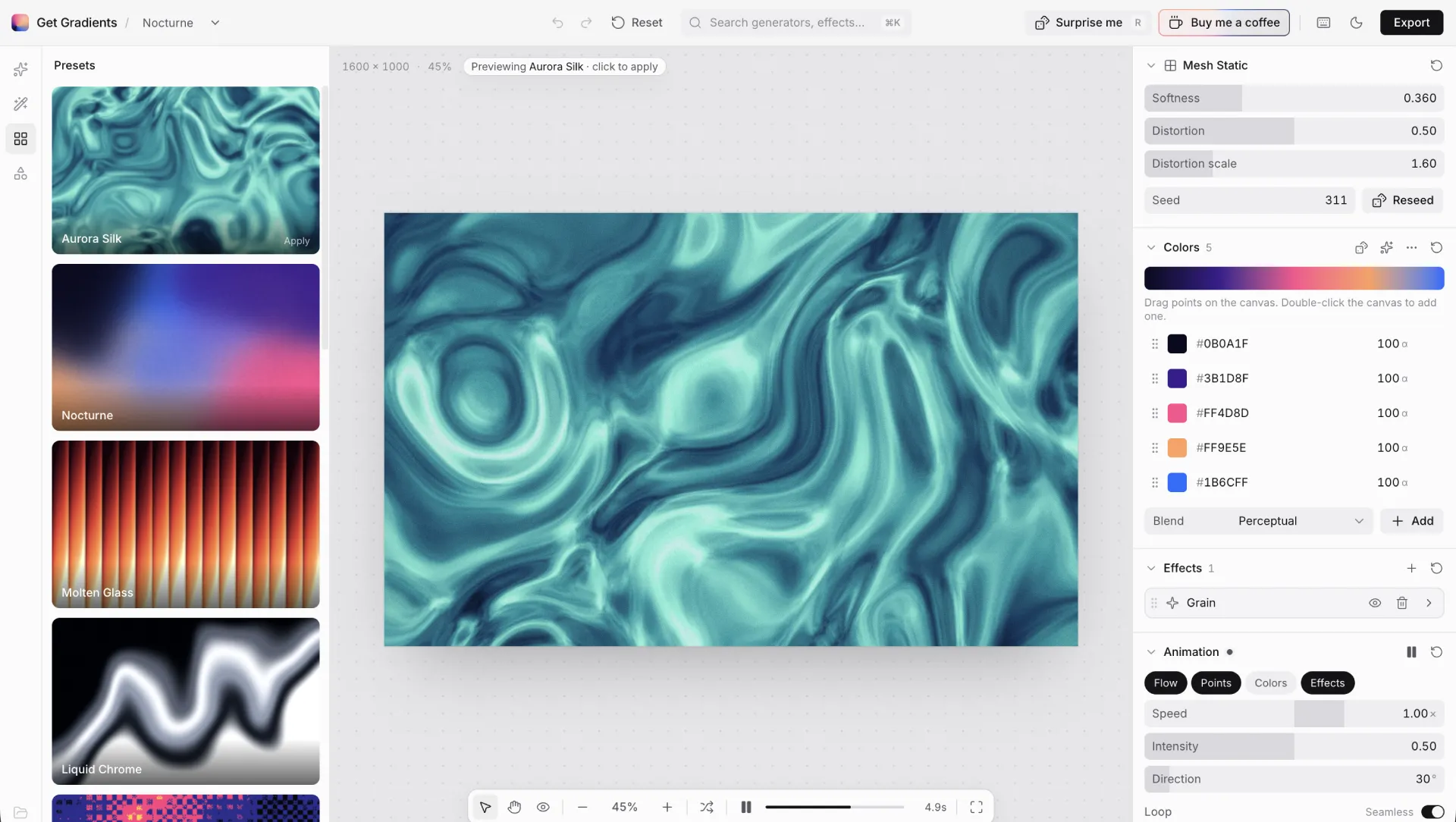Open the generators sparkle sidebar icon
Viewport: 1456px width, 822px height.
(20, 70)
